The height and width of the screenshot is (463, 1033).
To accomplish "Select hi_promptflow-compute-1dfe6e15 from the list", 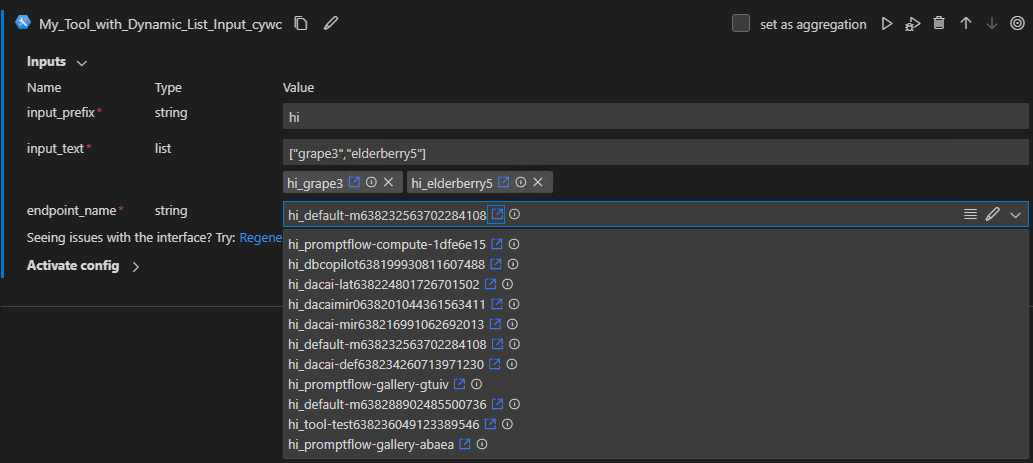I will point(387,244).
